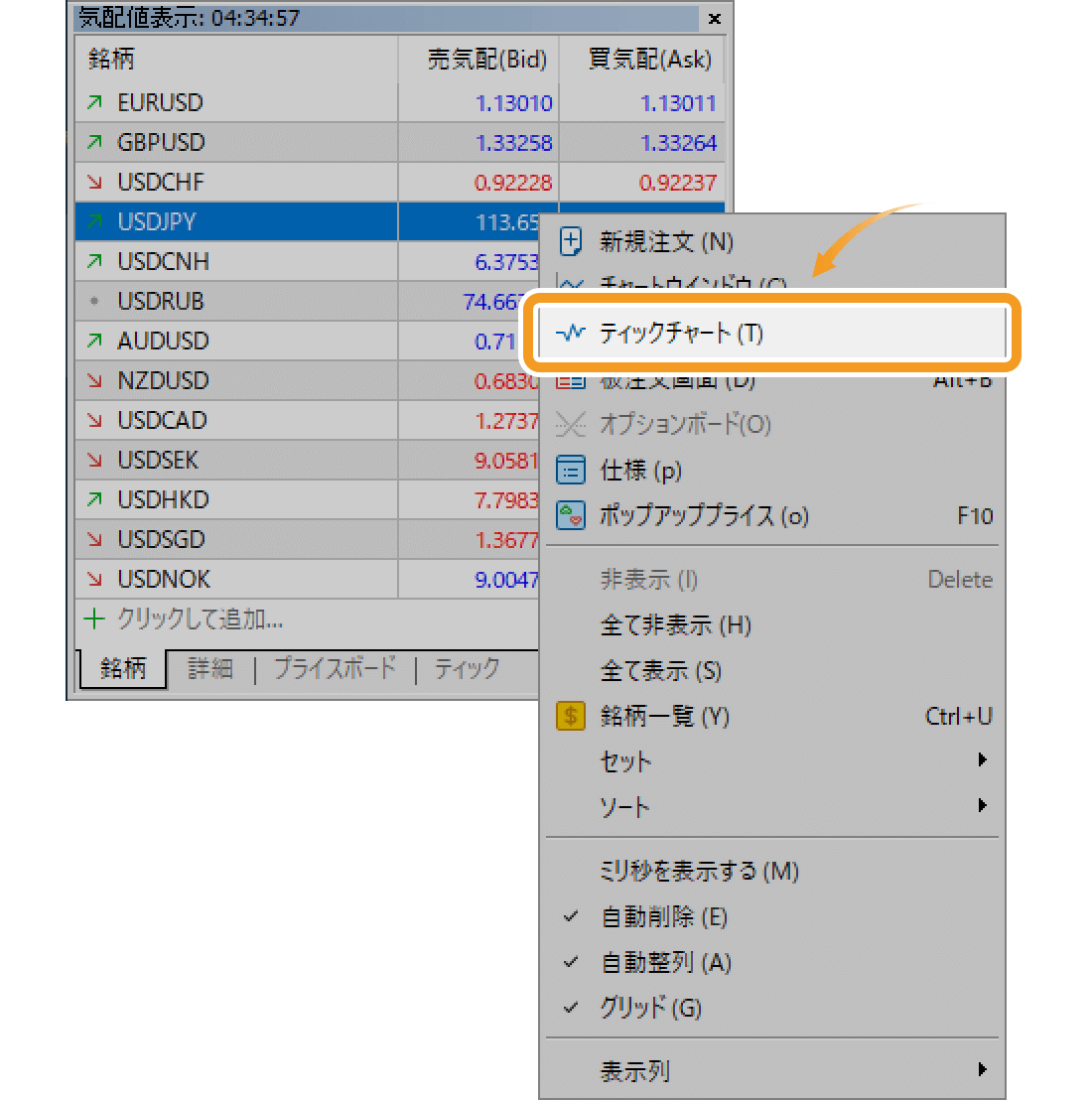Click USDCHF ask value 0.92237

677,183
